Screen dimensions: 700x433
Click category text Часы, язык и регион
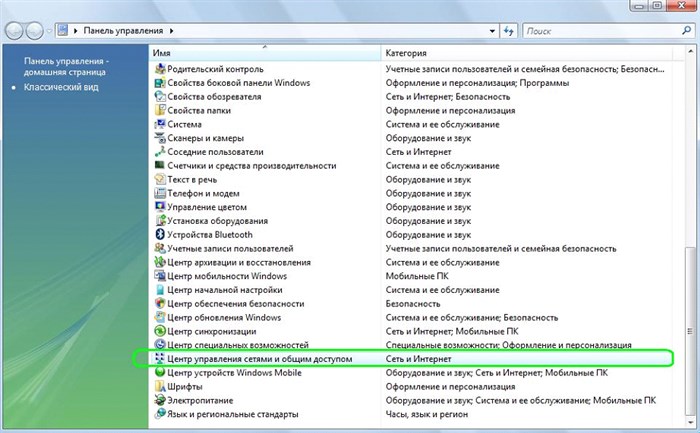tap(426, 414)
